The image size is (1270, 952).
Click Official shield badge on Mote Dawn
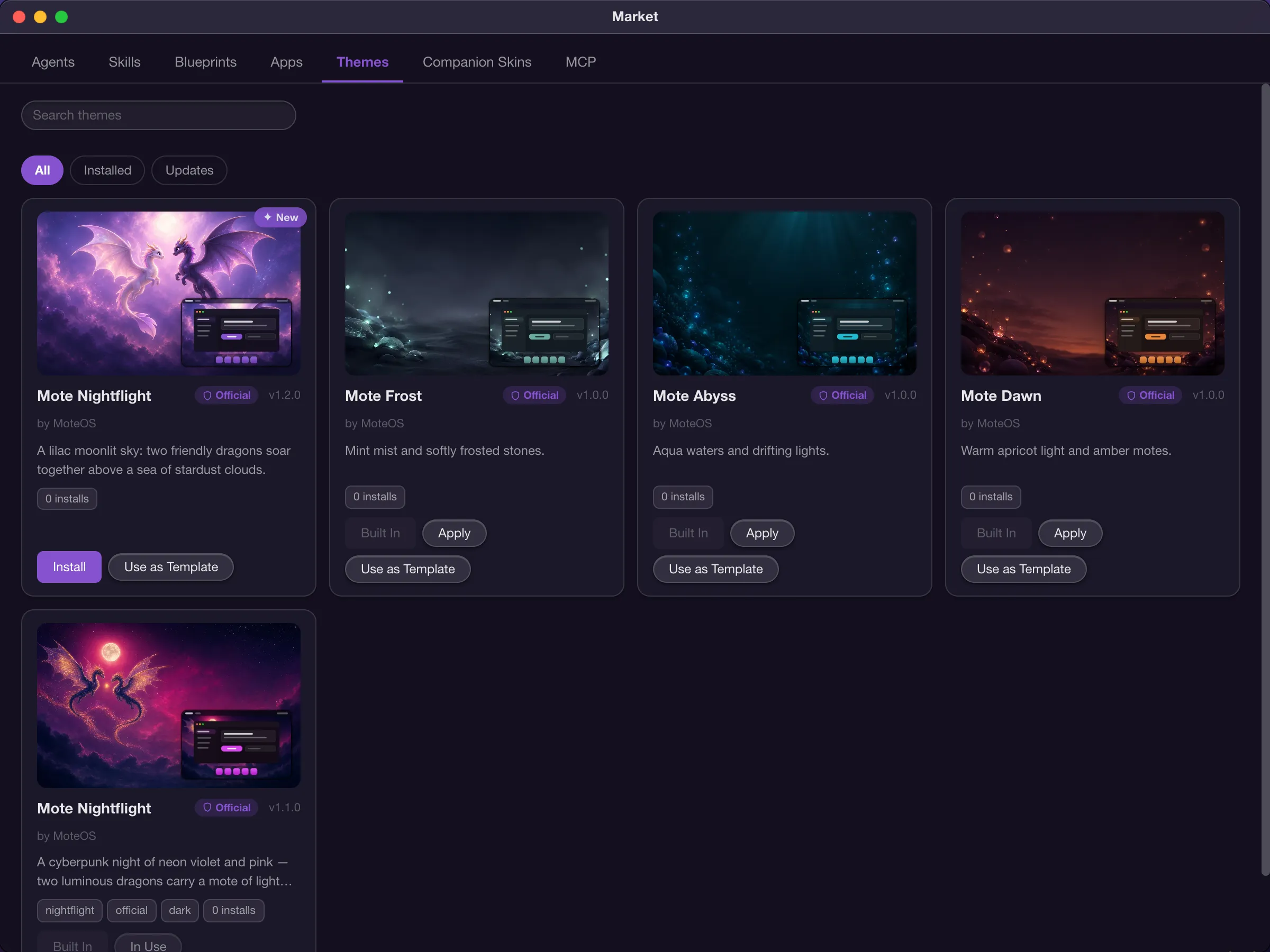click(x=1150, y=396)
